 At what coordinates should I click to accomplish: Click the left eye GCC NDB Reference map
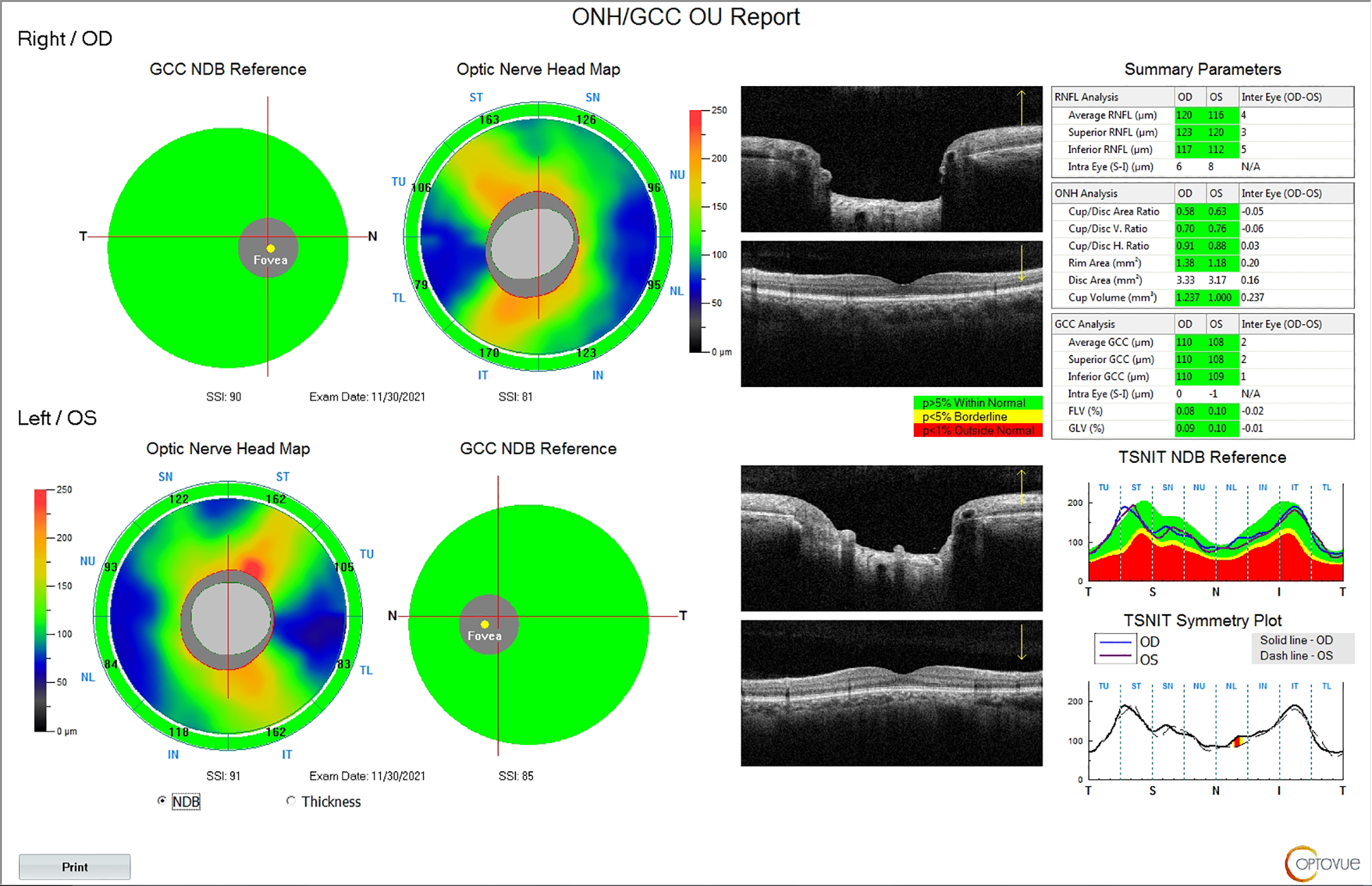click(x=528, y=624)
